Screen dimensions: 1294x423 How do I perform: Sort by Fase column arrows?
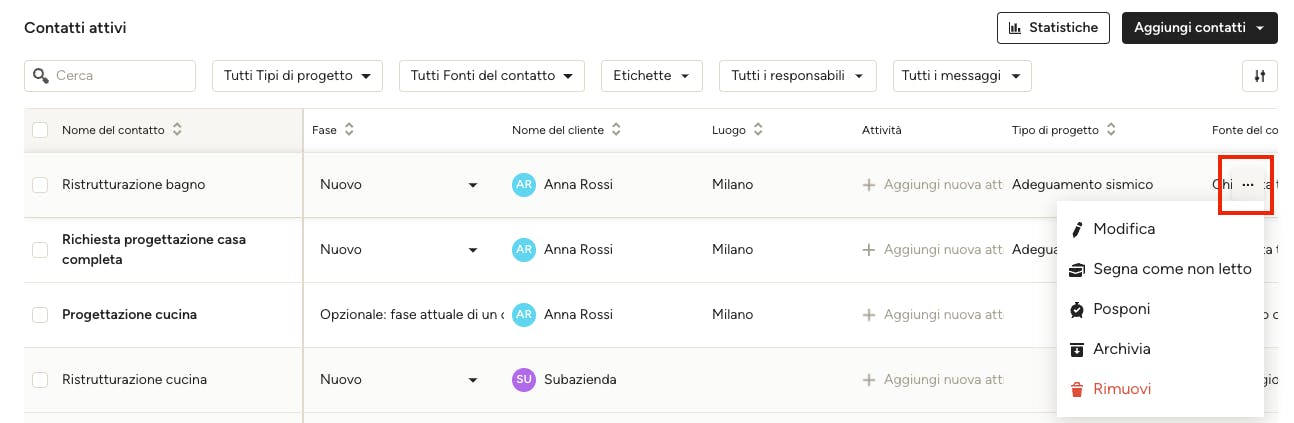pos(349,130)
